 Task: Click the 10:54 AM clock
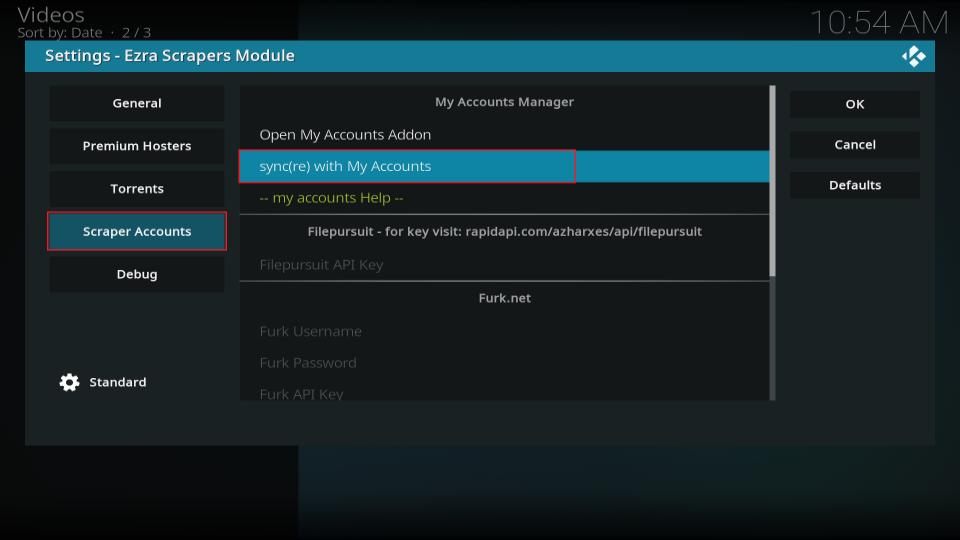click(x=879, y=23)
